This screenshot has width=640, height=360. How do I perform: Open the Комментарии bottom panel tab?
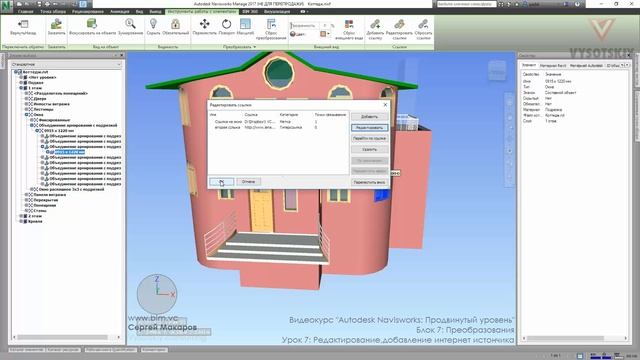coord(154,350)
